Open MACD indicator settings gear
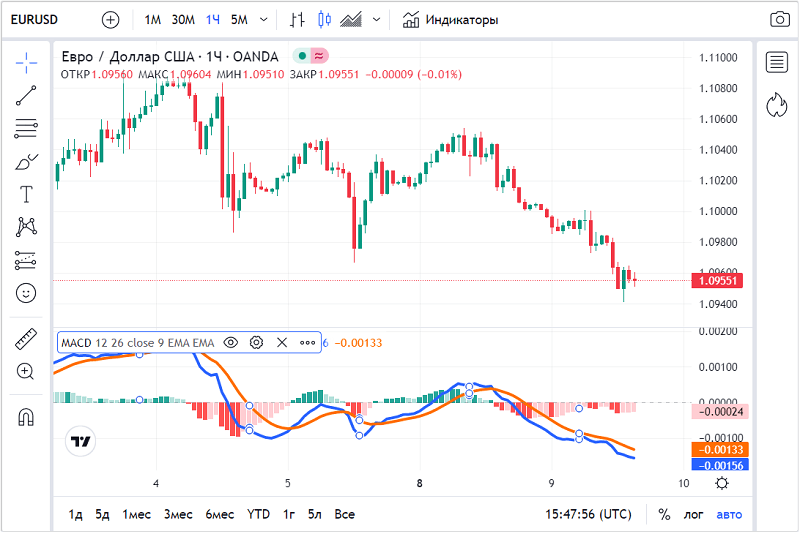800x534 pixels. pyautogui.click(x=257, y=343)
